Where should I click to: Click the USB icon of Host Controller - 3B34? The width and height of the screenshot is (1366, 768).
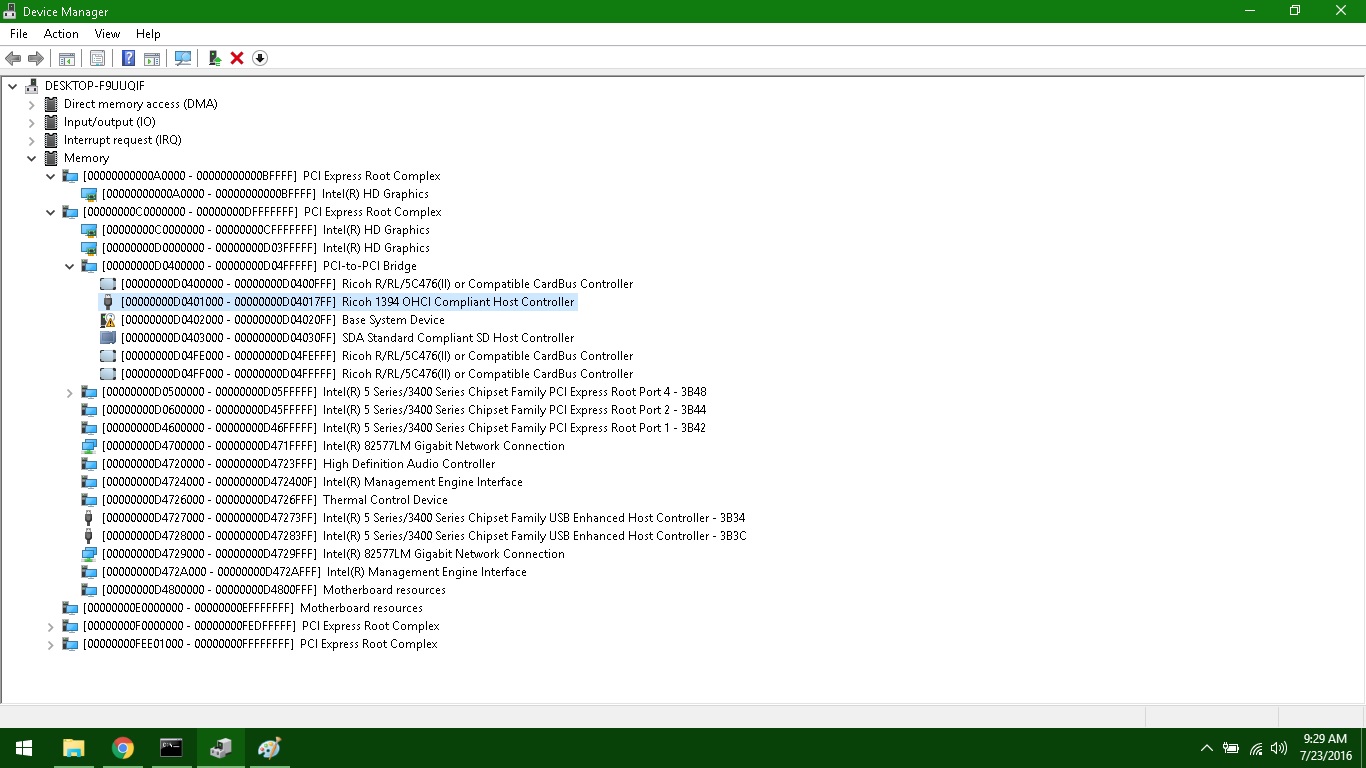(89, 518)
